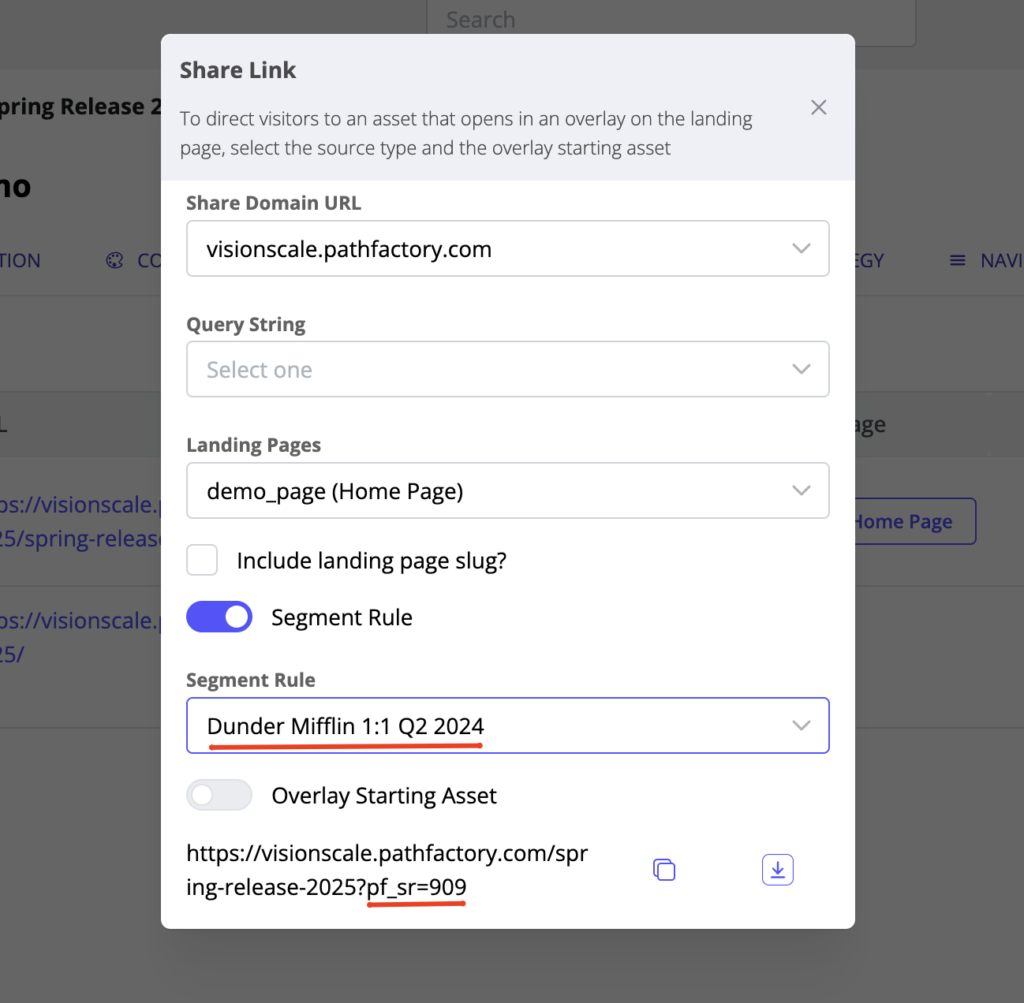The width and height of the screenshot is (1024, 1003).
Task: Click the palette icon in the background tab
Action: 114,261
